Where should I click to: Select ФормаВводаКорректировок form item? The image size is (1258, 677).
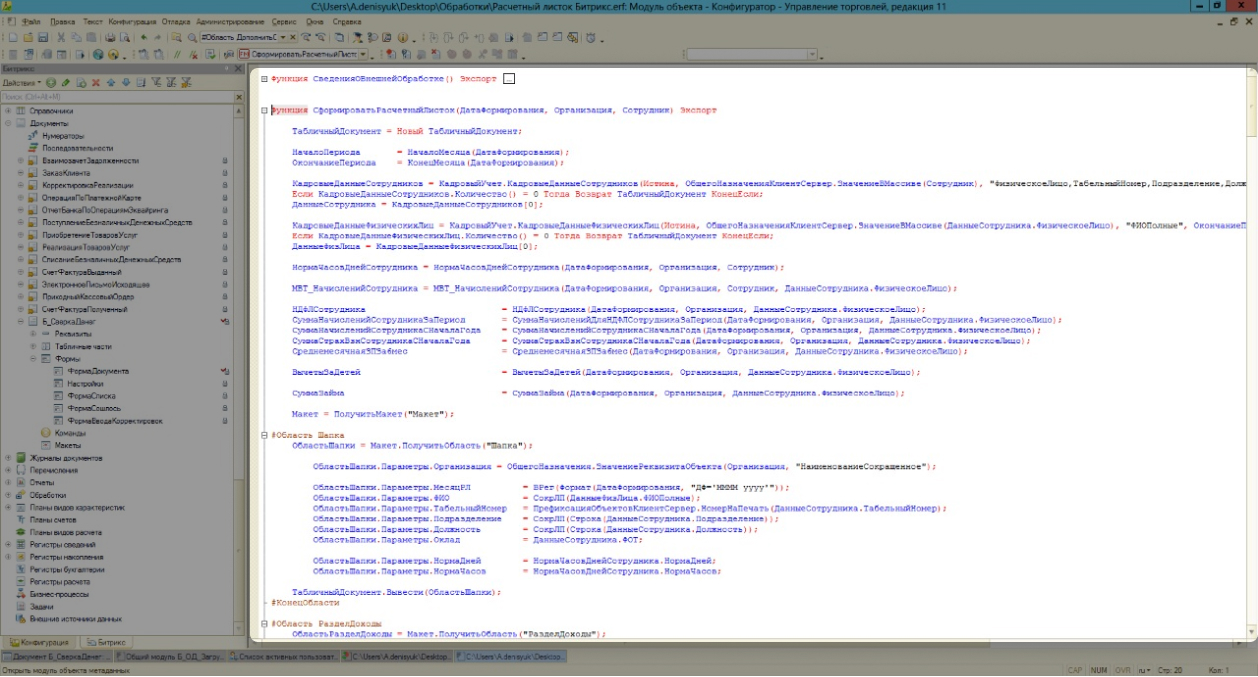[x=115, y=421]
